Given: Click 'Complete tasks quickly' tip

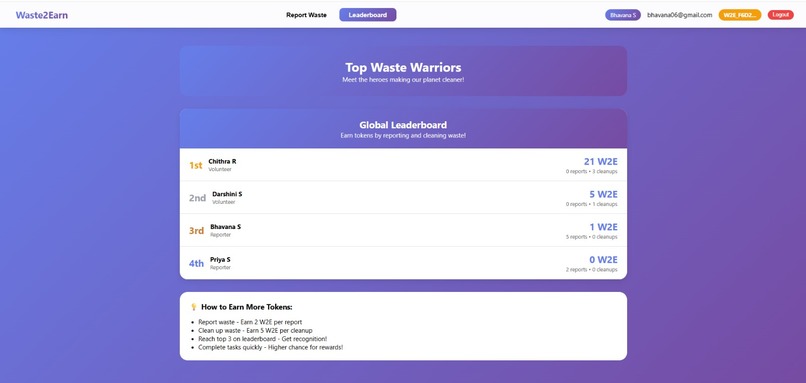Looking at the screenshot, I should click(x=270, y=348).
